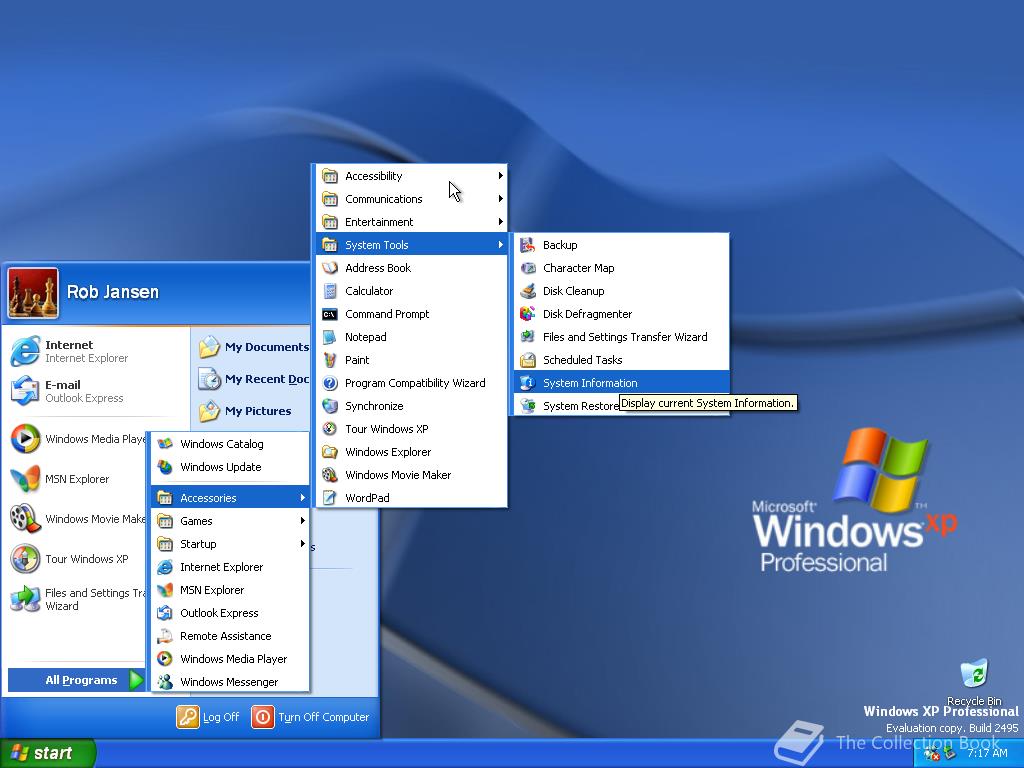Launch Character Map icon
This screenshot has width=1024, height=768.
528,268
